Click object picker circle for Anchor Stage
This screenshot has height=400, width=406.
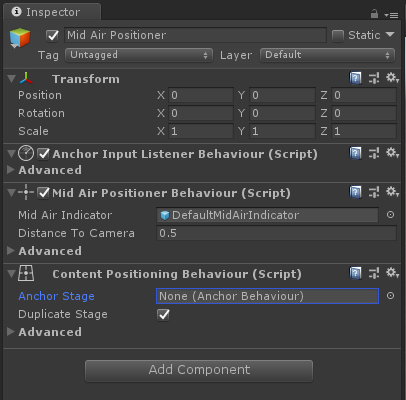coord(390,296)
